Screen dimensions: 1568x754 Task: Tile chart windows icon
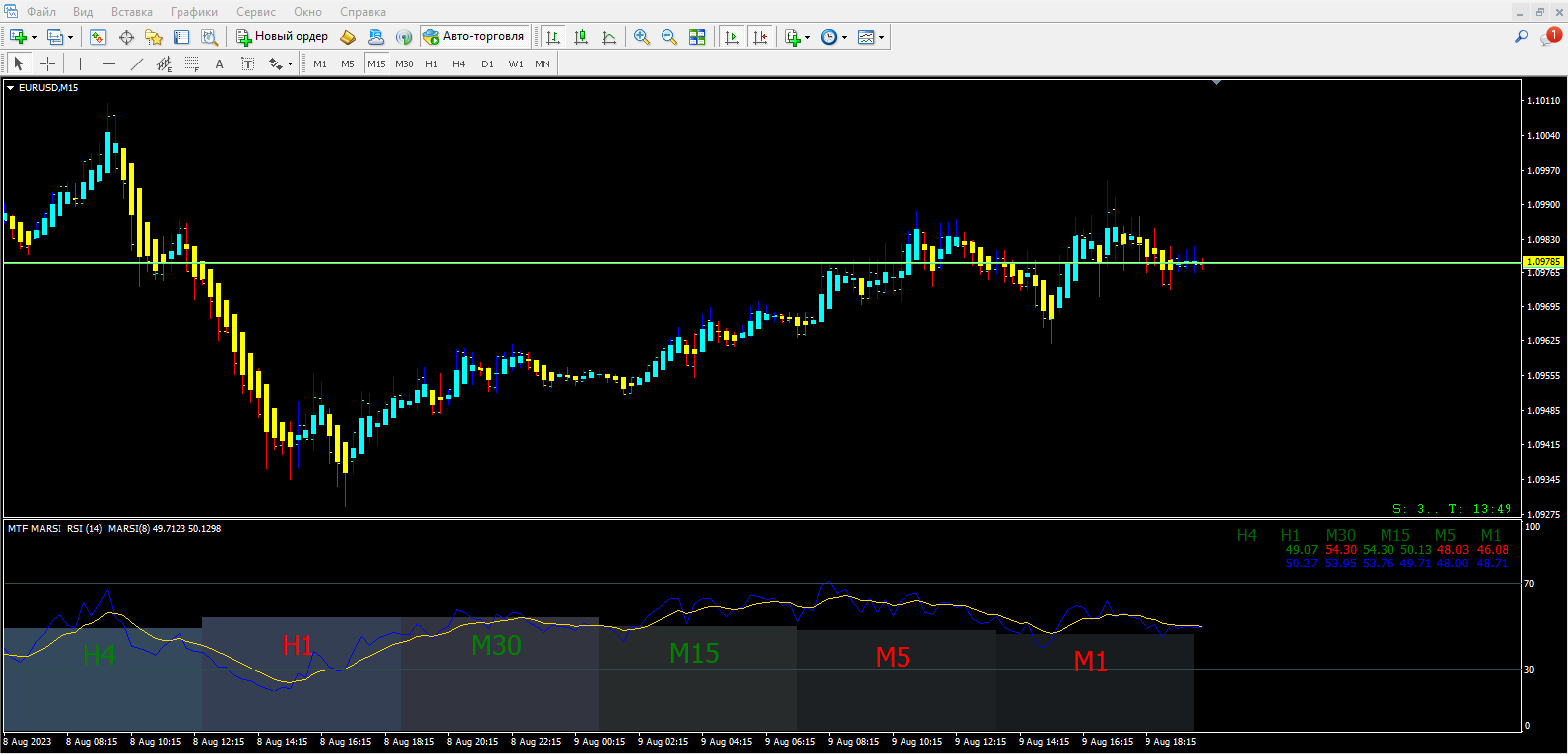697,37
